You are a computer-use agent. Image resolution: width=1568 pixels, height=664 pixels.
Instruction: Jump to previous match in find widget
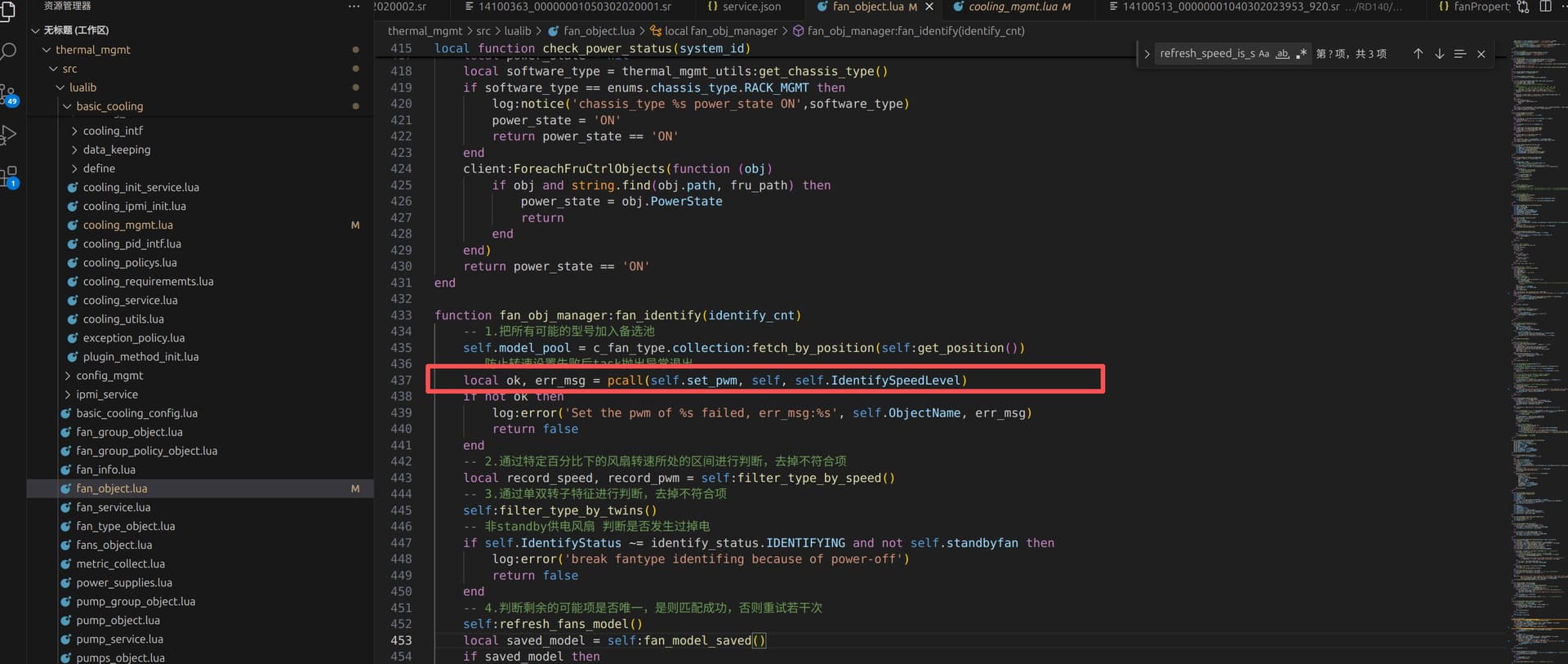click(1418, 54)
